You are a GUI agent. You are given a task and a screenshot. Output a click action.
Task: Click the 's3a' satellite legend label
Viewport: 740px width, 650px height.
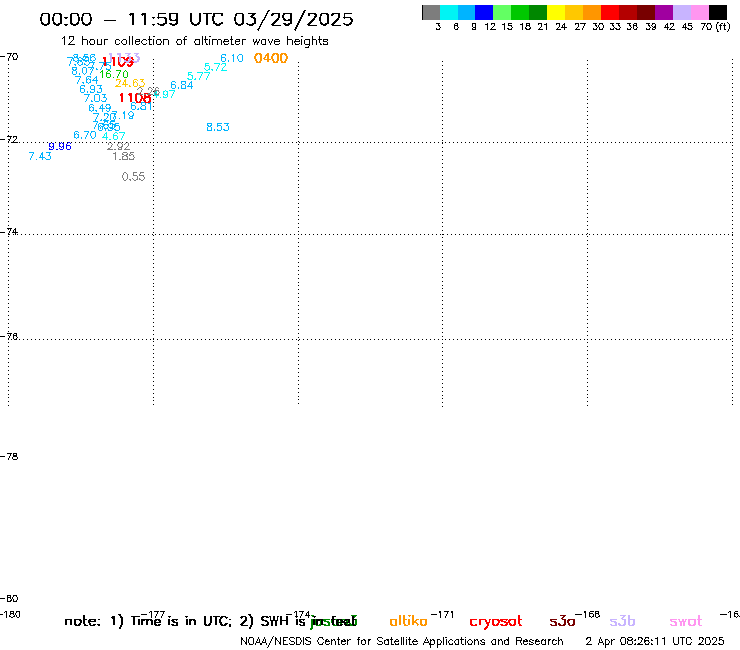coord(562,622)
